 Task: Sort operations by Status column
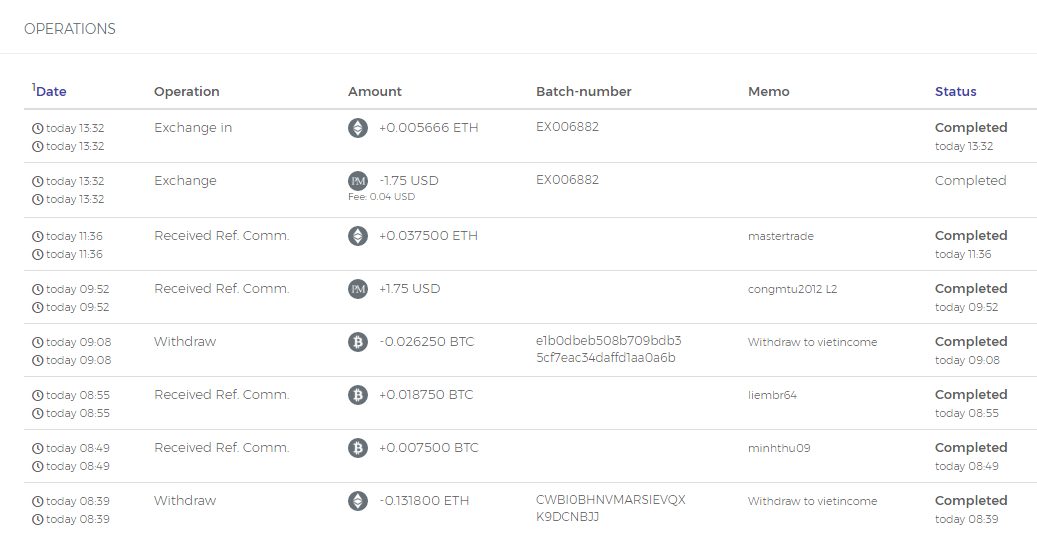click(955, 91)
